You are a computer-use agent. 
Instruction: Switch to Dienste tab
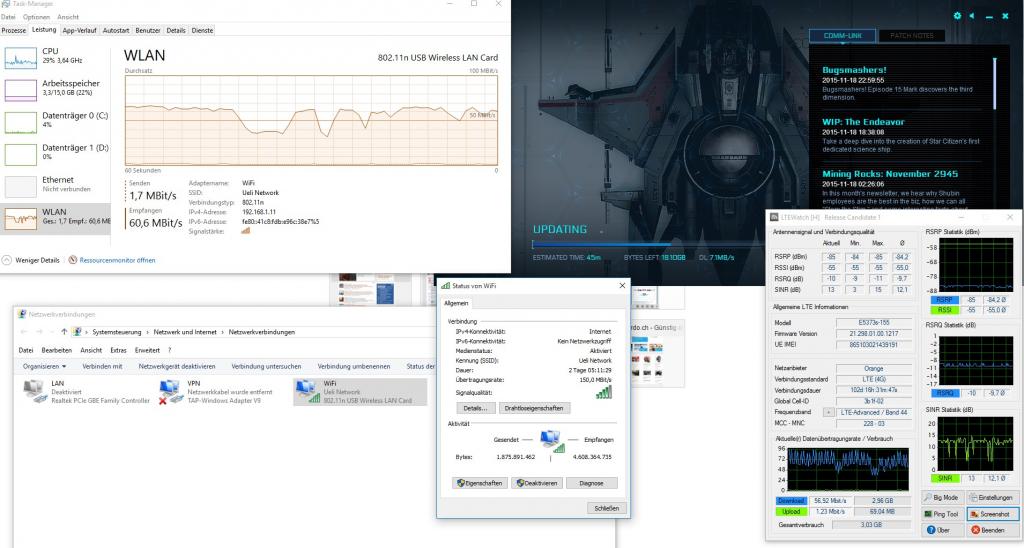click(202, 31)
